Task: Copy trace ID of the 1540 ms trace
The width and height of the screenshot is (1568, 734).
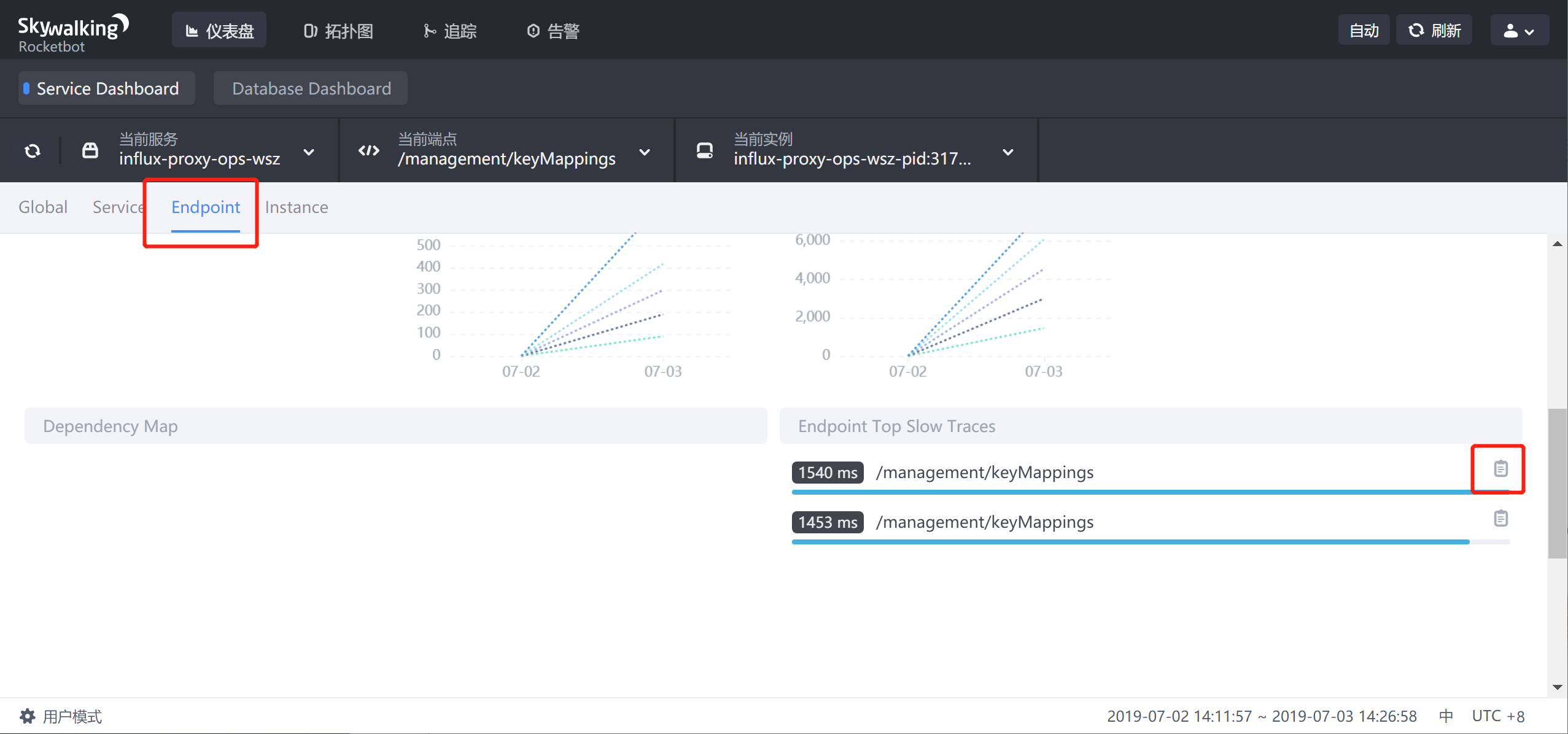Action: coord(1500,469)
